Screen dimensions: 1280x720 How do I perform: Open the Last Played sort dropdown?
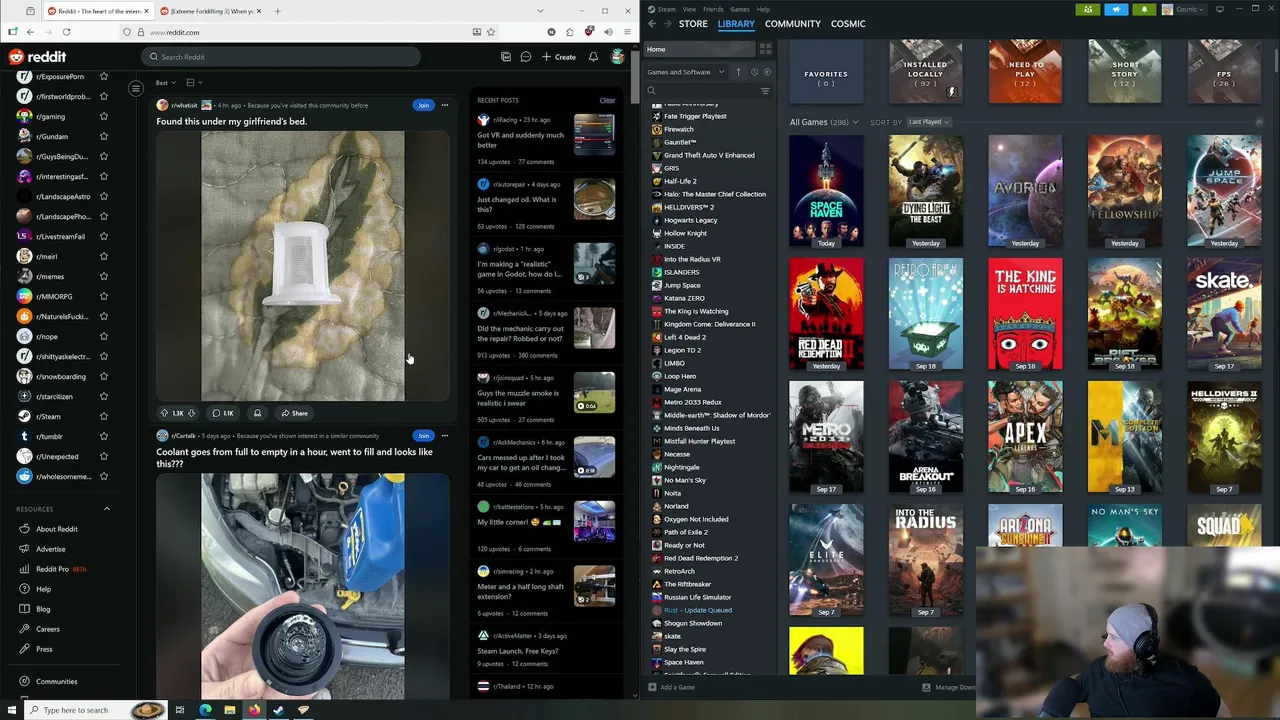[x=929, y=122]
